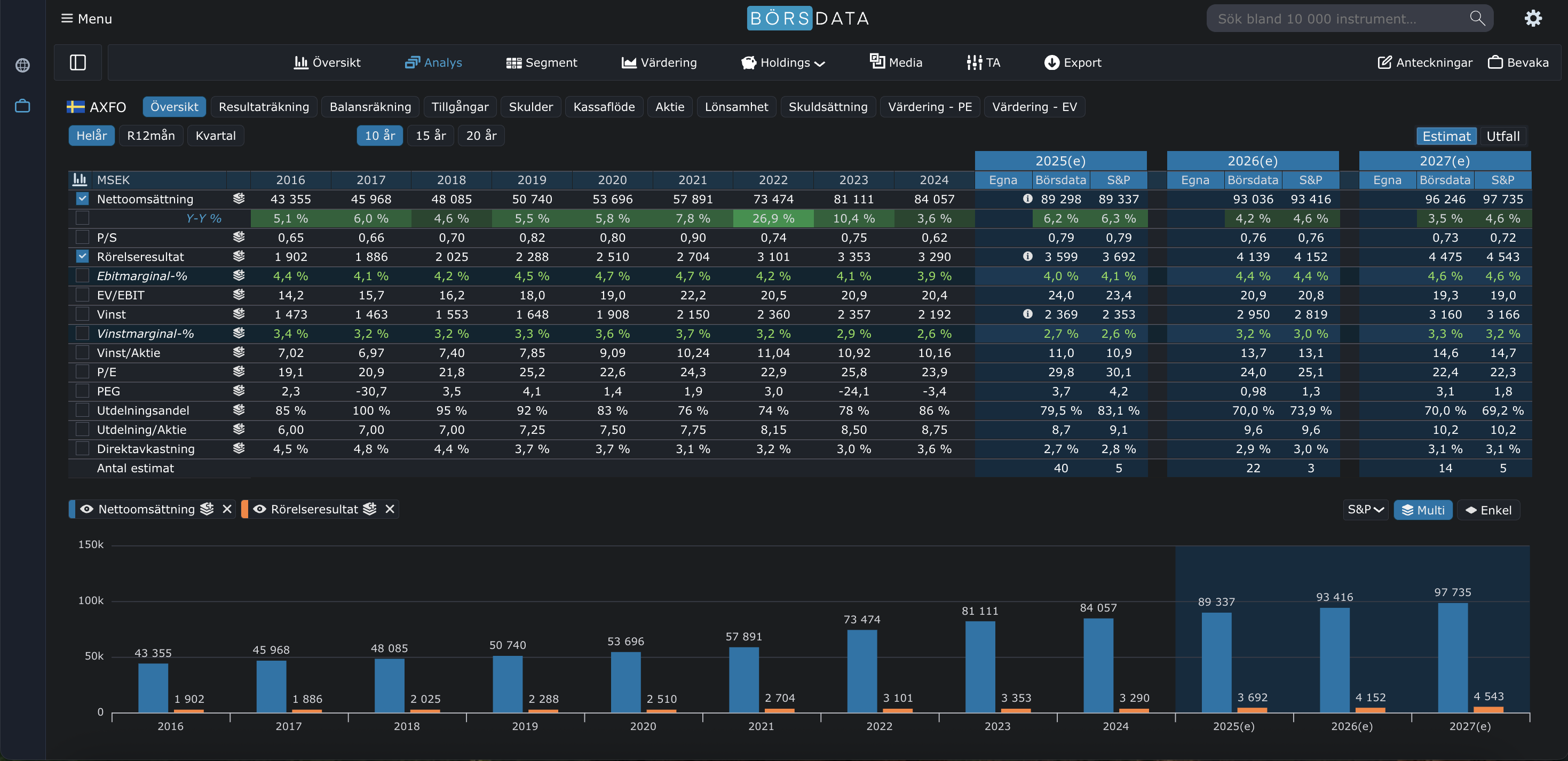Select the 20 år period button
Viewport: 1568px width, 761px height.
coord(481,135)
